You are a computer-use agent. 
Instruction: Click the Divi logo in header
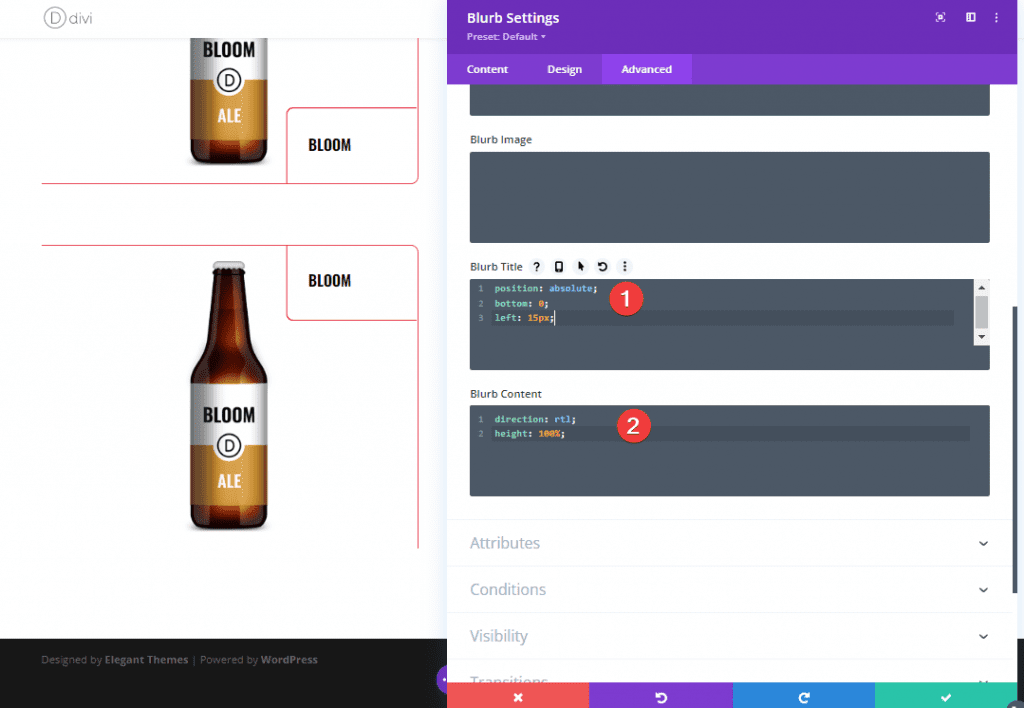[x=68, y=18]
